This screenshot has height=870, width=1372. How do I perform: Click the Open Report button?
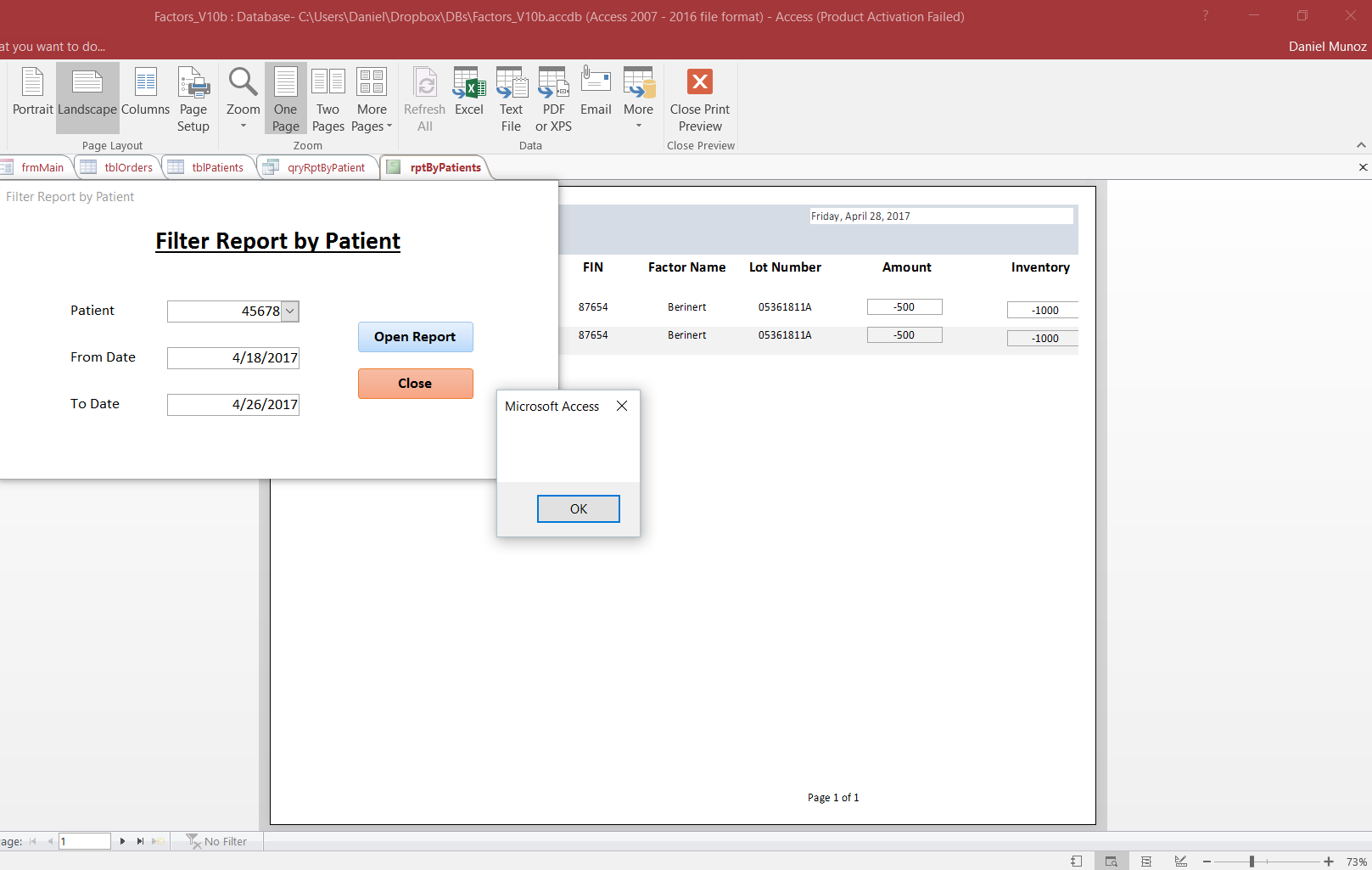pos(415,337)
